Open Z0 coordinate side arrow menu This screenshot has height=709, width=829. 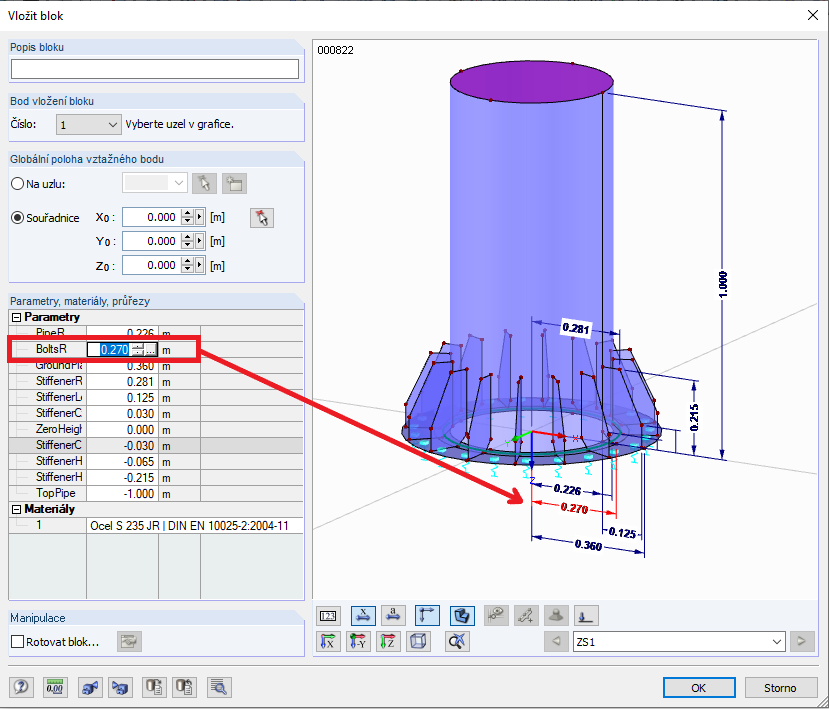click(x=200, y=265)
